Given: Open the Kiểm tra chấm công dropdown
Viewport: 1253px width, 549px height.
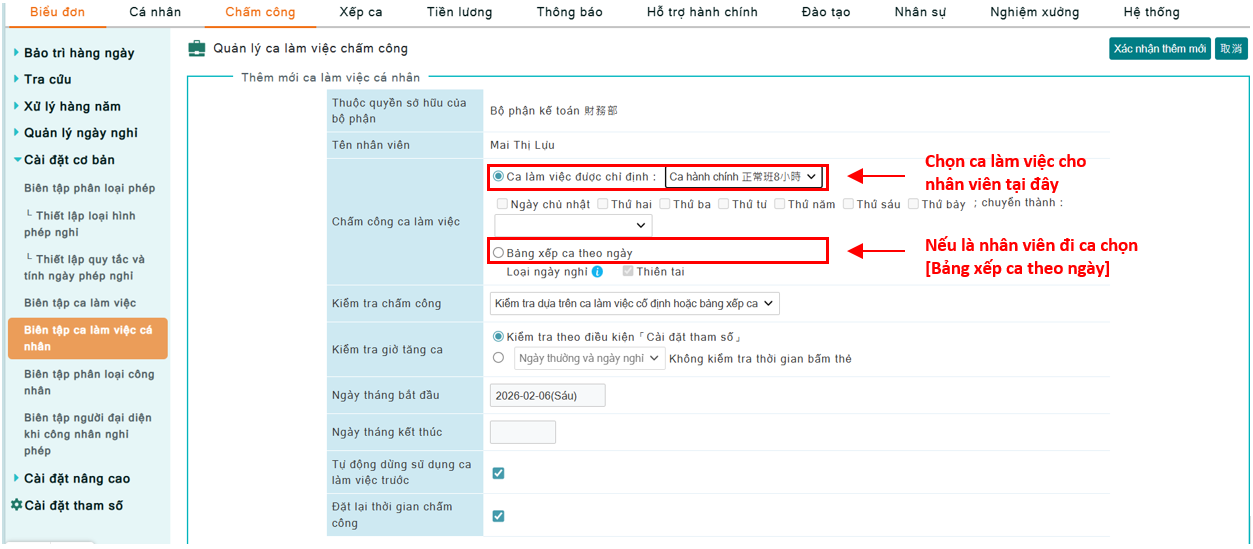Looking at the screenshot, I should pos(634,304).
